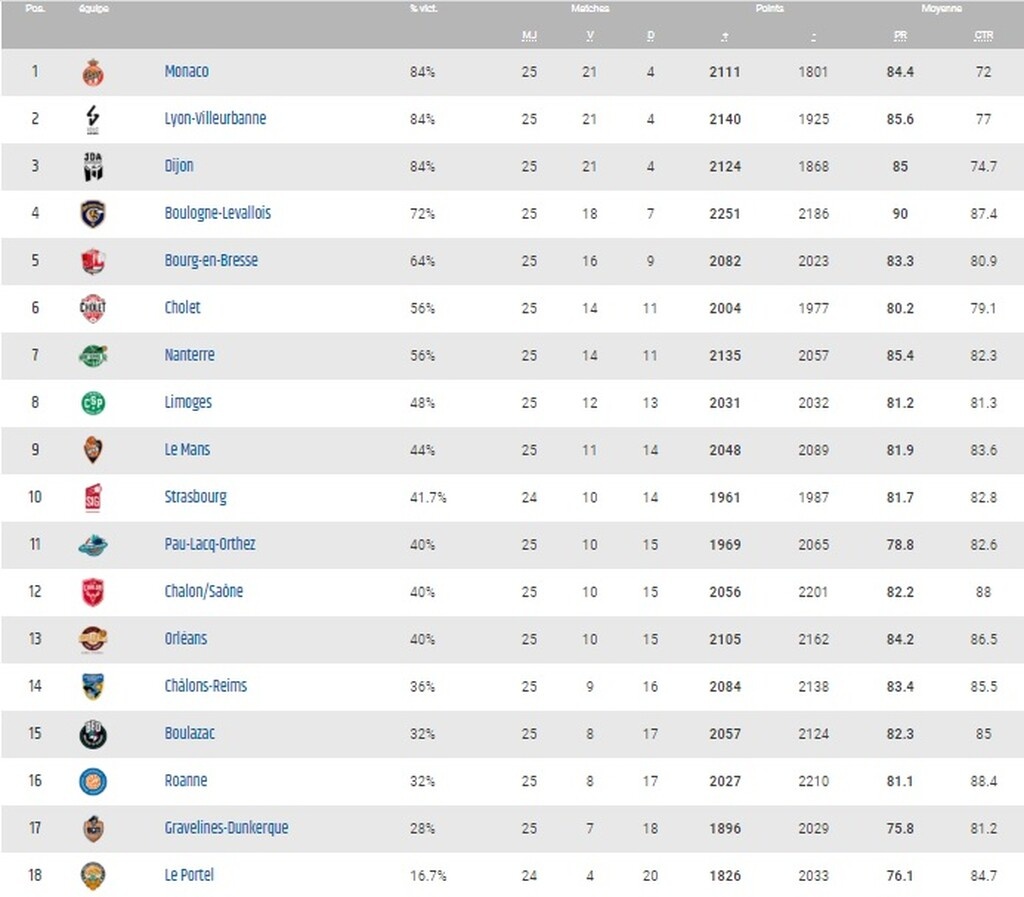
Task: Open the Nanterre team link
Action: [189, 355]
